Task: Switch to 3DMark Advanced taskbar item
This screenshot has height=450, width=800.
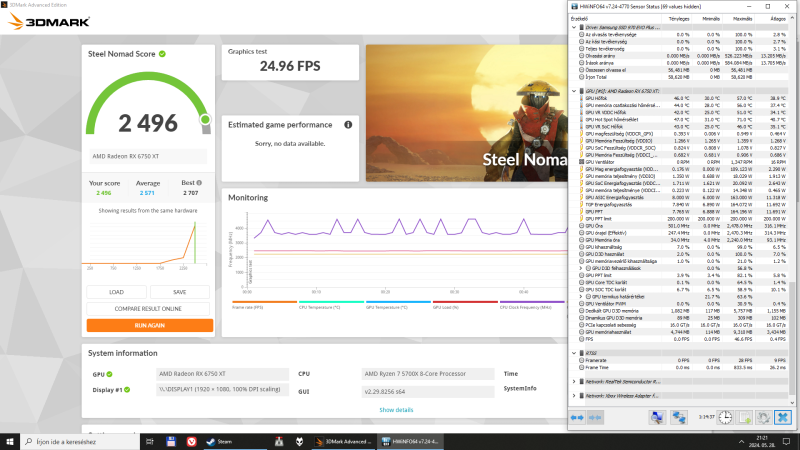Action: pos(343,442)
